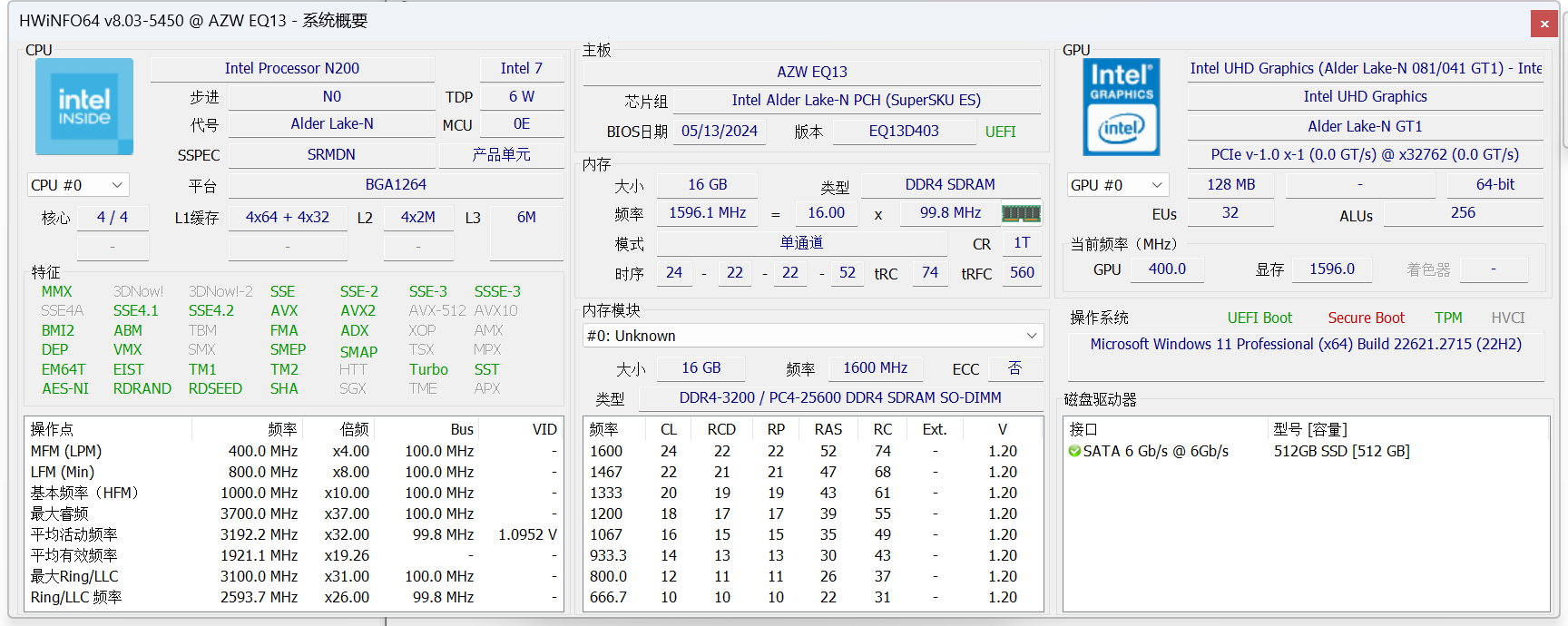This screenshot has height=626, width=1568.
Task: Click the Intel Processor N200 name field
Action: (292, 69)
